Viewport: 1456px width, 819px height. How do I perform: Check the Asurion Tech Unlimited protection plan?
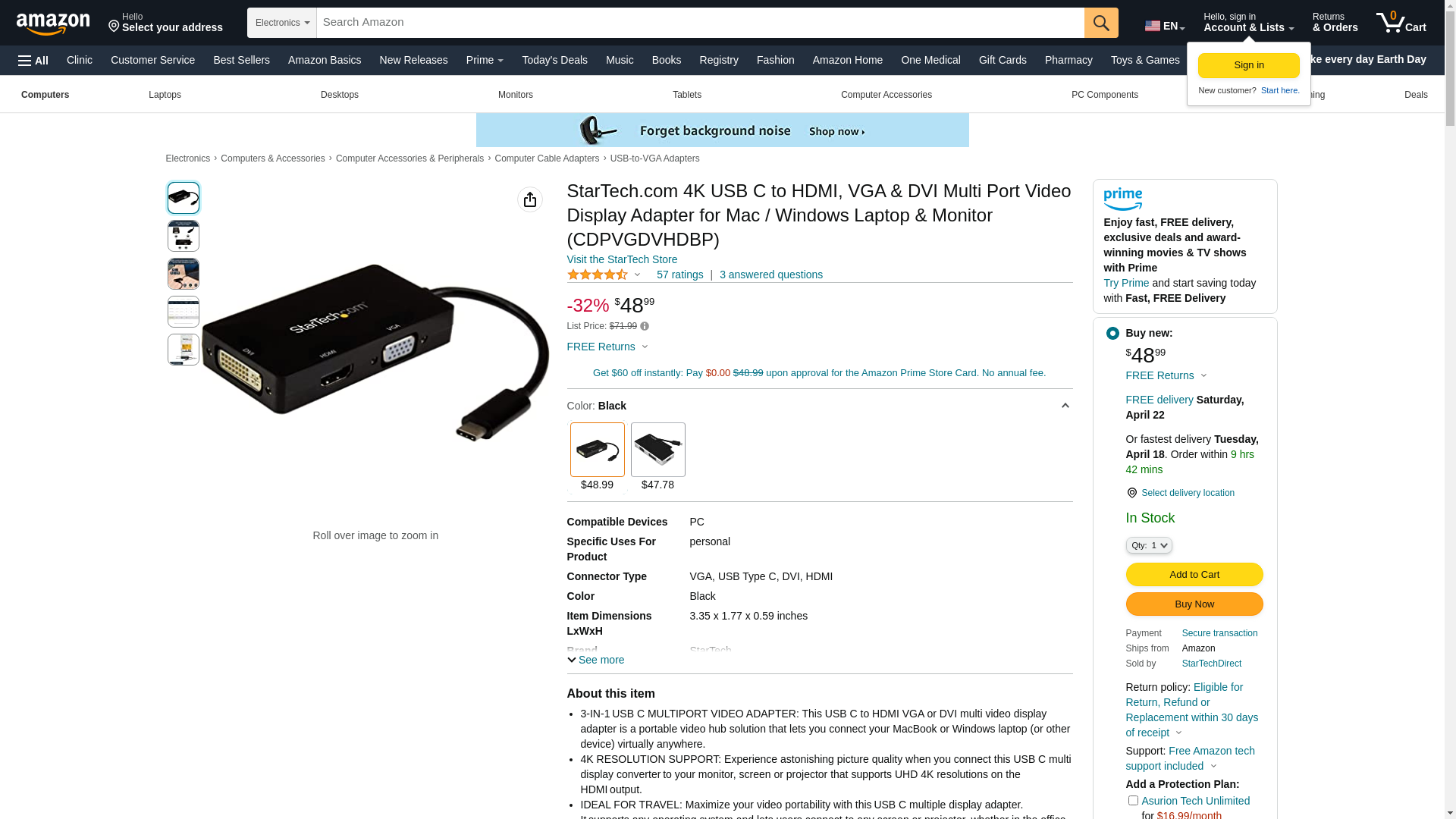1133,800
